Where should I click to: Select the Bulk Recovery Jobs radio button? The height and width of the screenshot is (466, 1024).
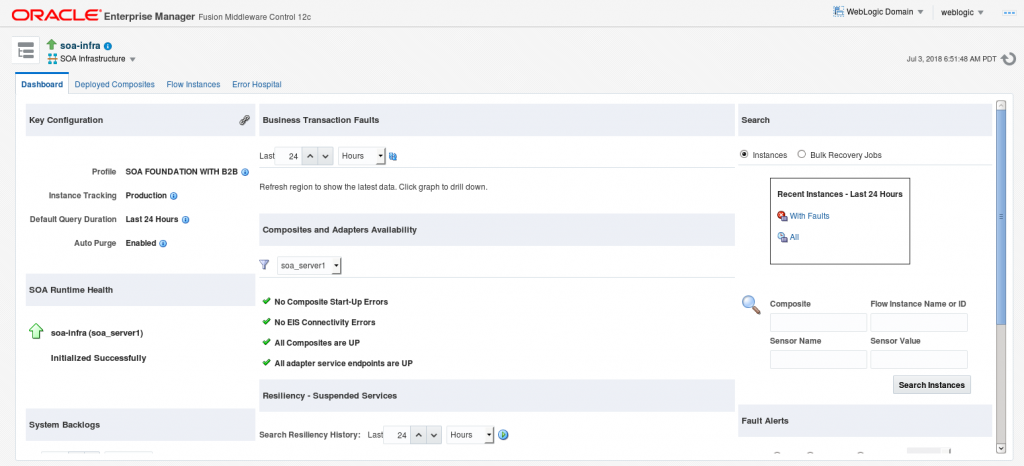[801, 155]
